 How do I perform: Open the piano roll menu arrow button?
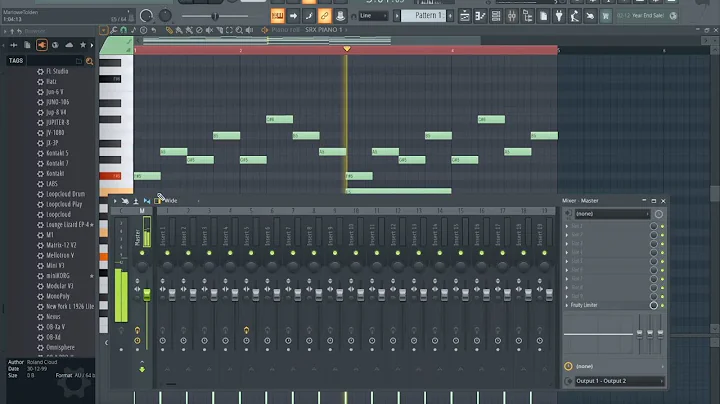pos(103,30)
